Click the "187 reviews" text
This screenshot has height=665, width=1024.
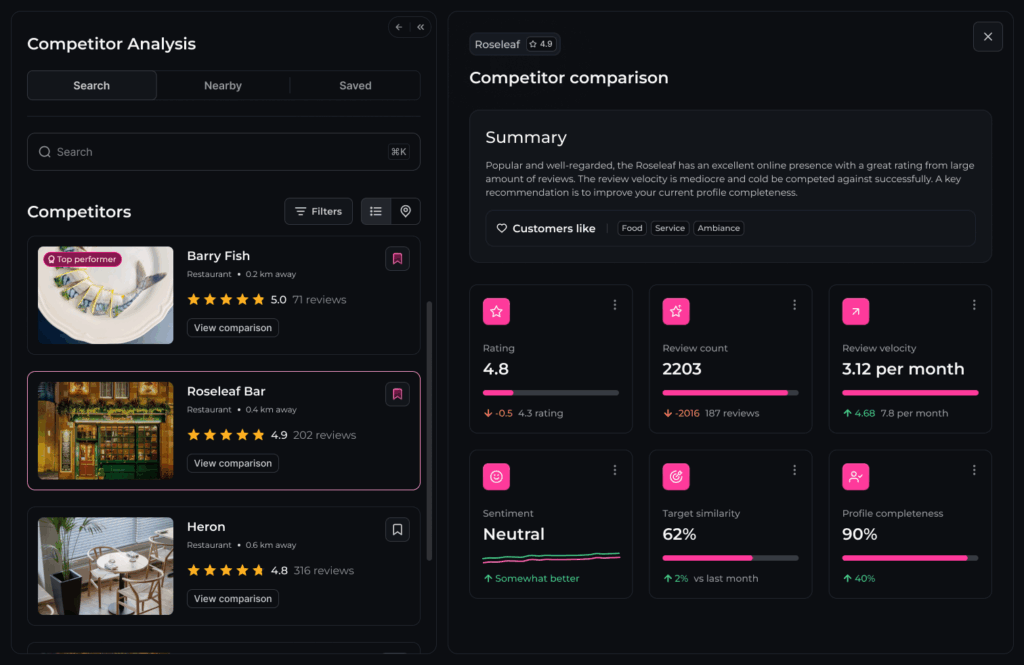(x=732, y=414)
